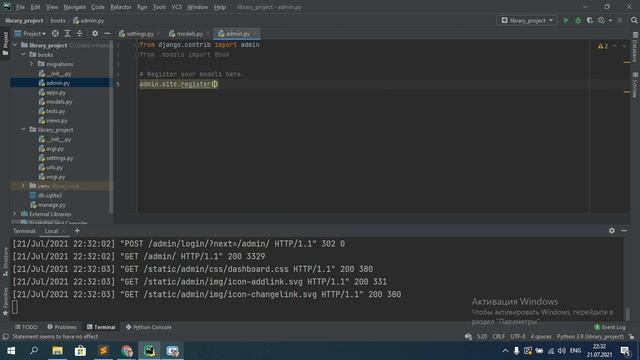Open the Python Console tab
Screen dimensions: 640x360
[149, 327]
